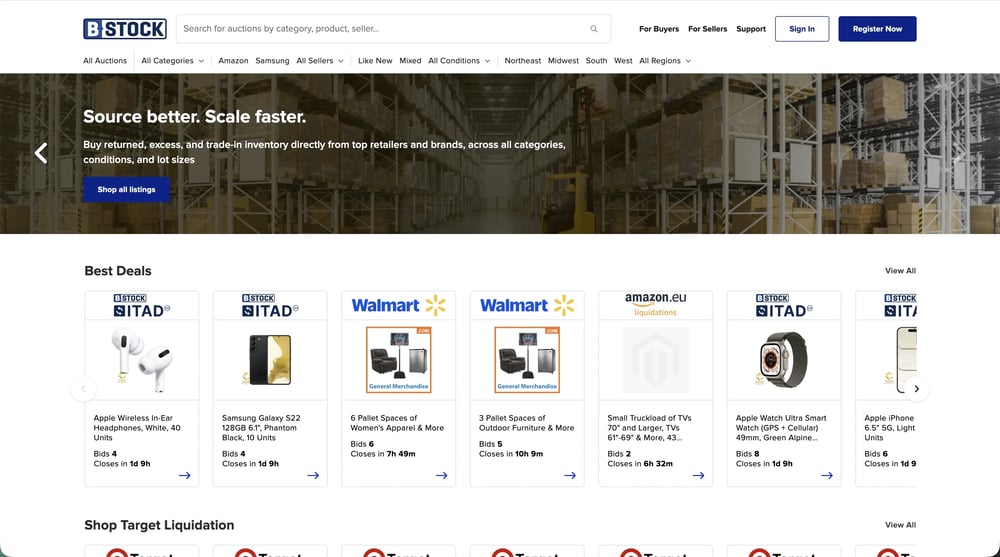Open the Truckload of TVs listing arrow
This screenshot has height=557, width=1000.
[698, 475]
